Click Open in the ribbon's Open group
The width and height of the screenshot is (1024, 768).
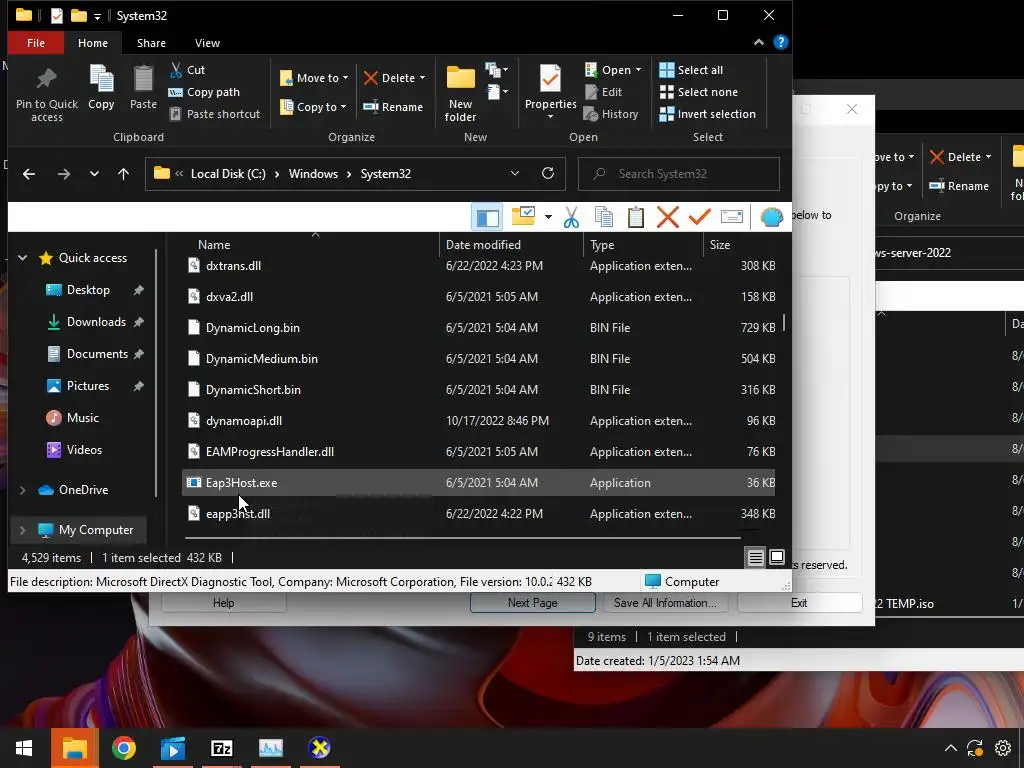coord(613,70)
